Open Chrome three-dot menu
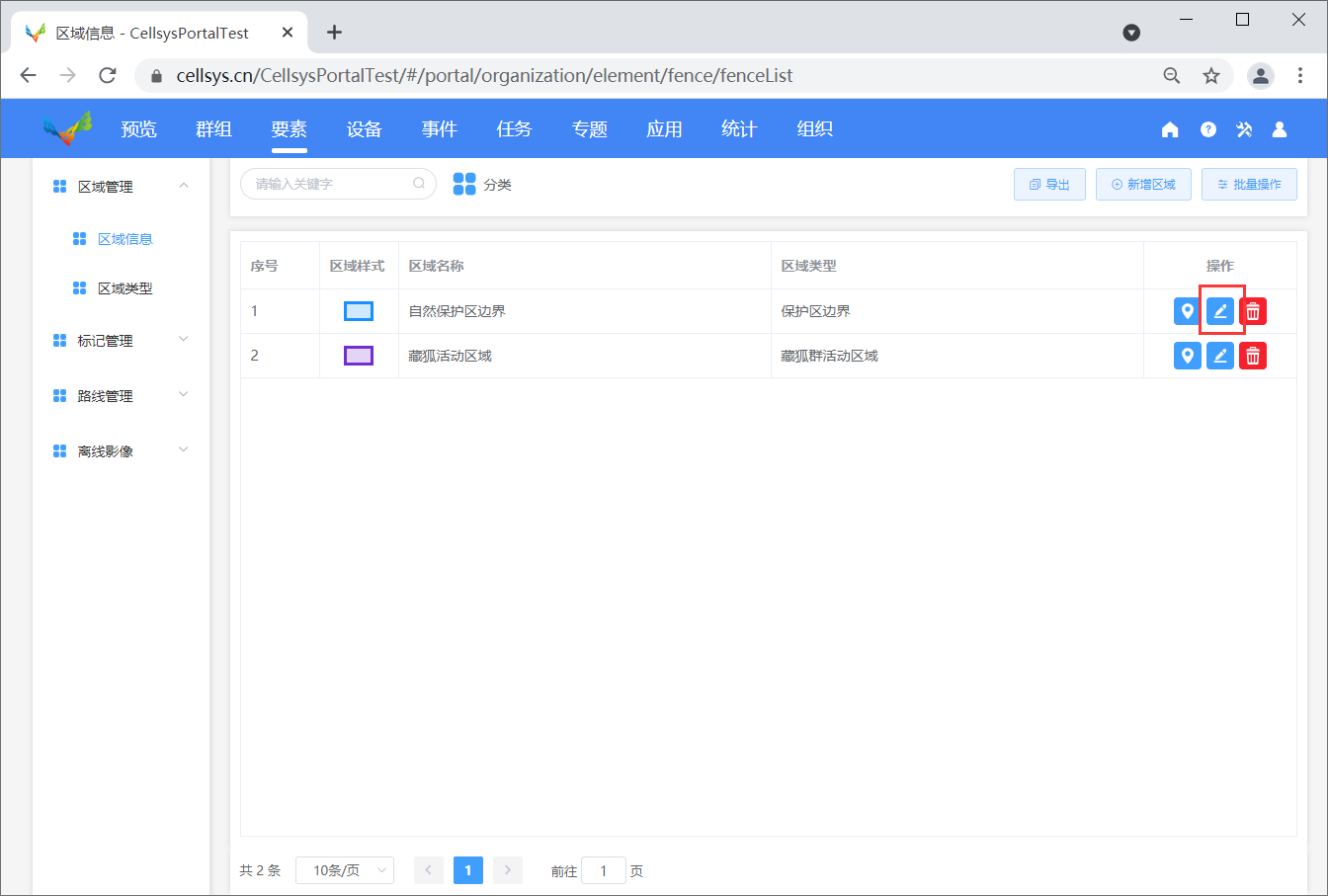This screenshot has height=896, width=1328. click(1300, 75)
